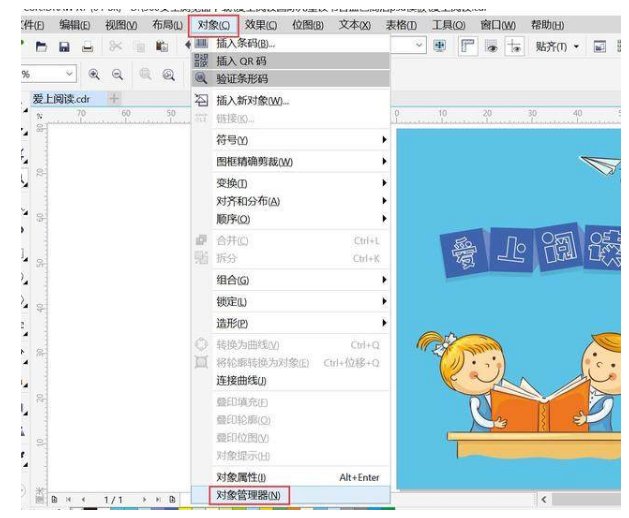The height and width of the screenshot is (518, 629).
Task: Select 插入新对象(W)... menu item
Action: pos(291,100)
